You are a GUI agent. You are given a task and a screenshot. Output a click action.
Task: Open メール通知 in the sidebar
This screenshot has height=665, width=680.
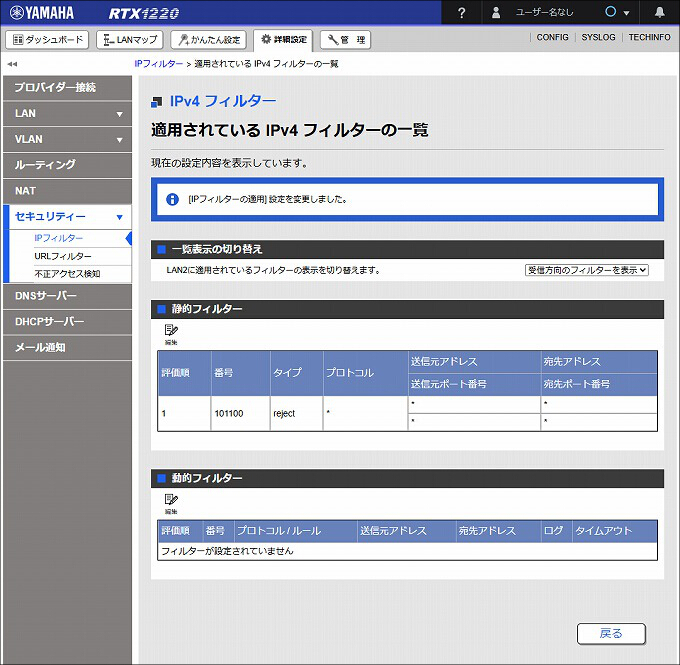pyautogui.click(x=67, y=347)
